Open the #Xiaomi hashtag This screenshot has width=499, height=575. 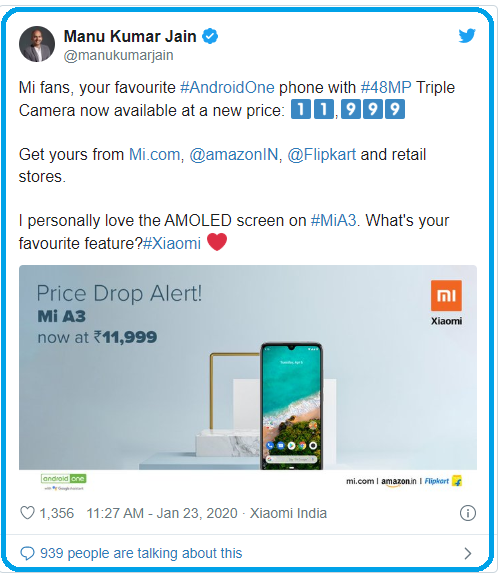[x=172, y=243]
